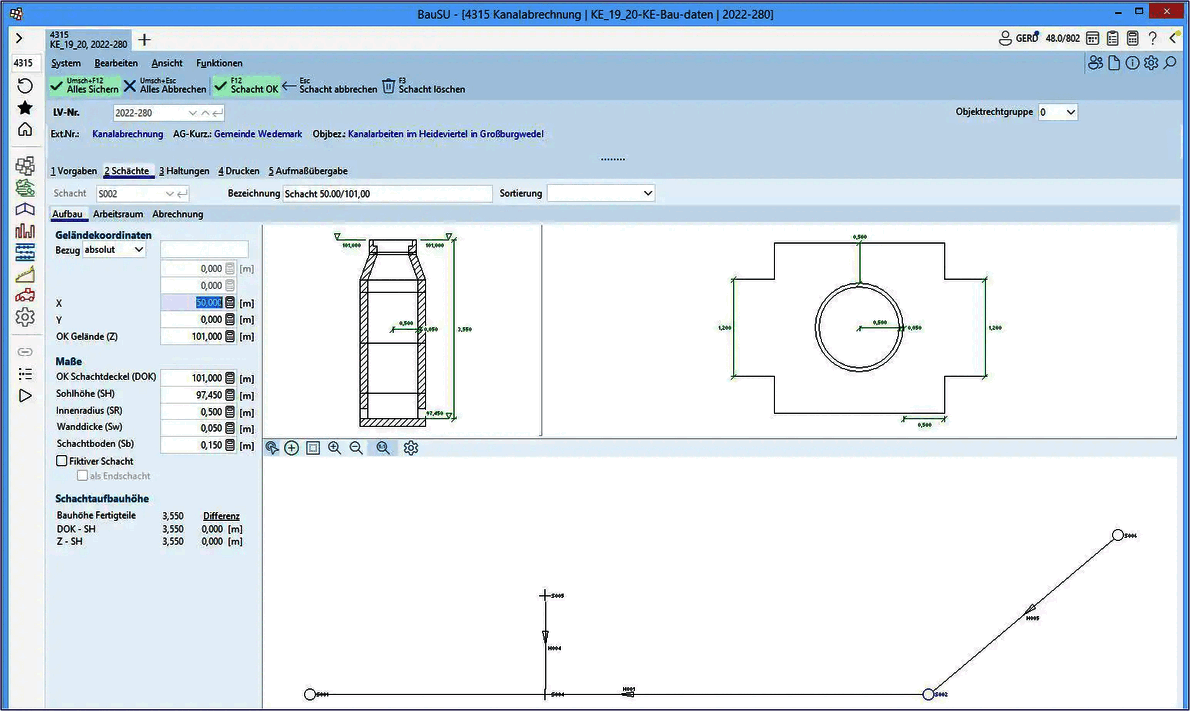Click the blank document icon

point(1114,63)
